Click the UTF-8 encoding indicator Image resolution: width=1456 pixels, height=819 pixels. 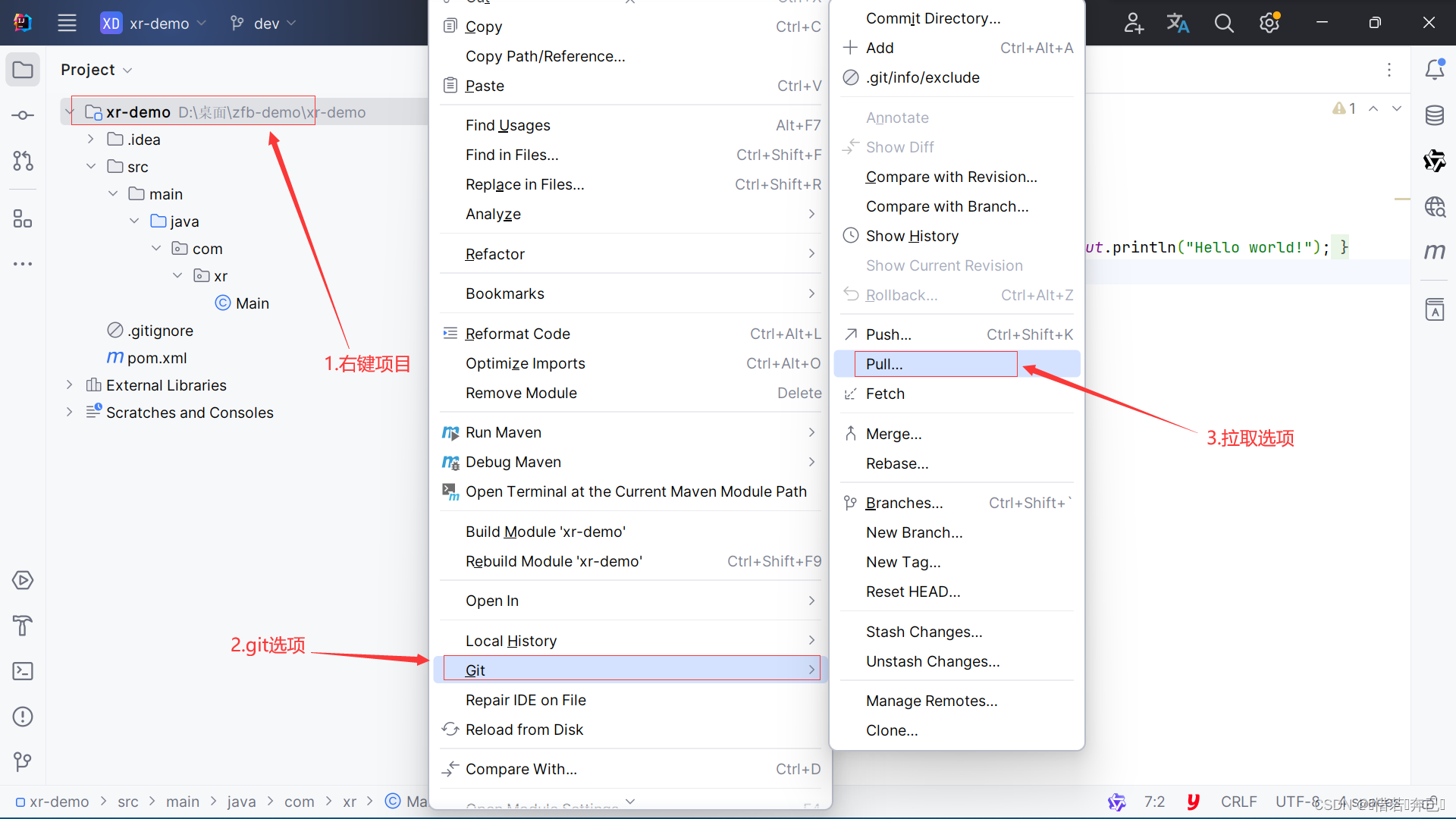(1298, 802)
